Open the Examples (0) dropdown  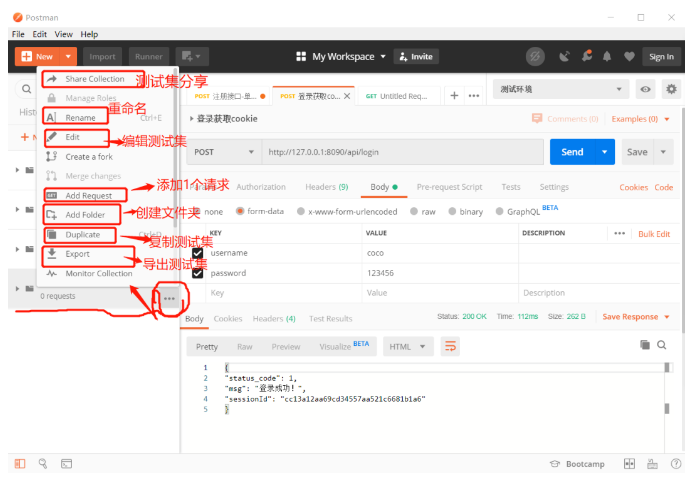click(640, 119)
